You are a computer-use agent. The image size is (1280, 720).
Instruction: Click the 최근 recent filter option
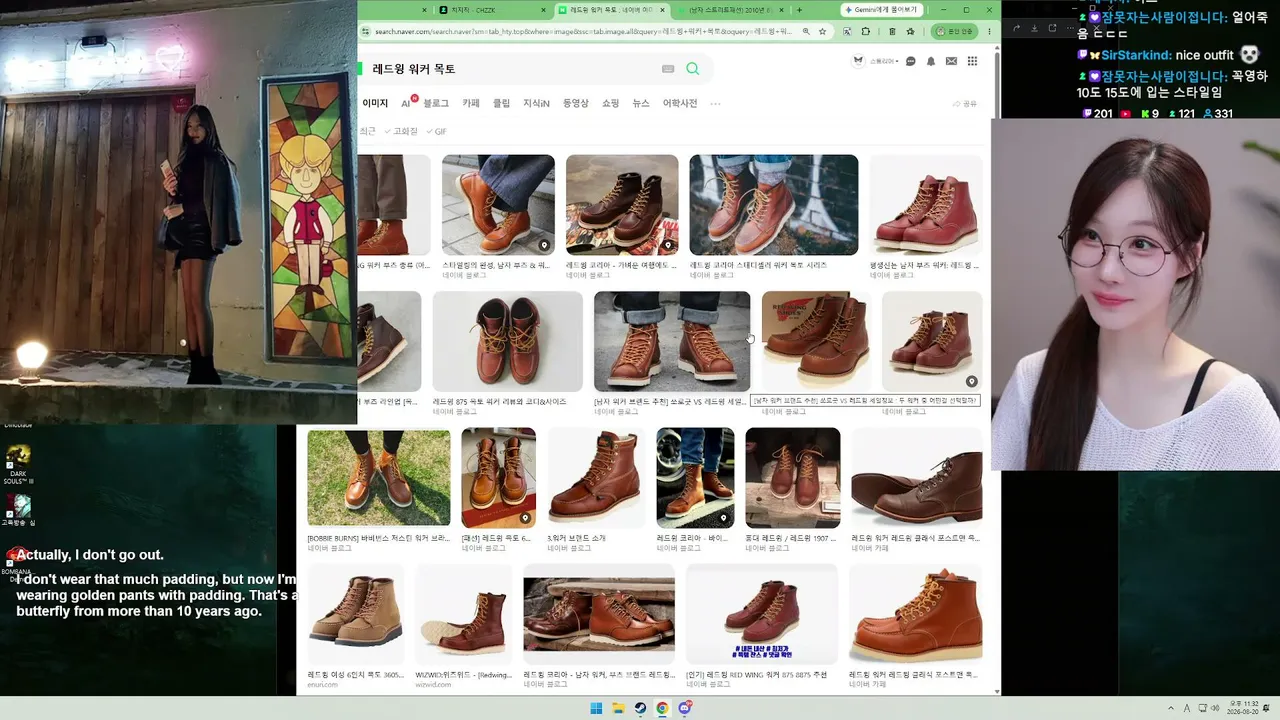pos(368,131)
